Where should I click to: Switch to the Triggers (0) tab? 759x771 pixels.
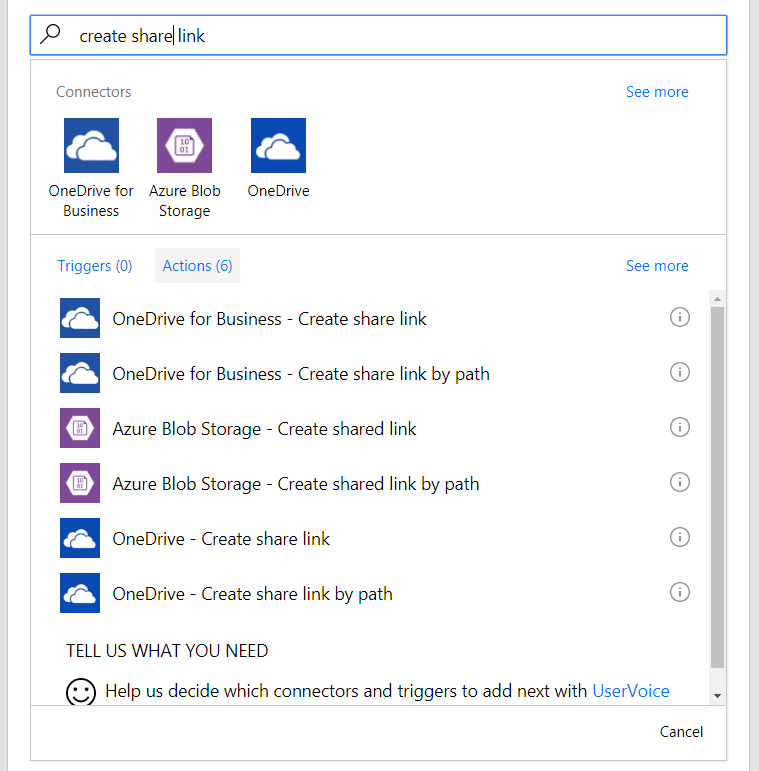[x=95, y=266]
